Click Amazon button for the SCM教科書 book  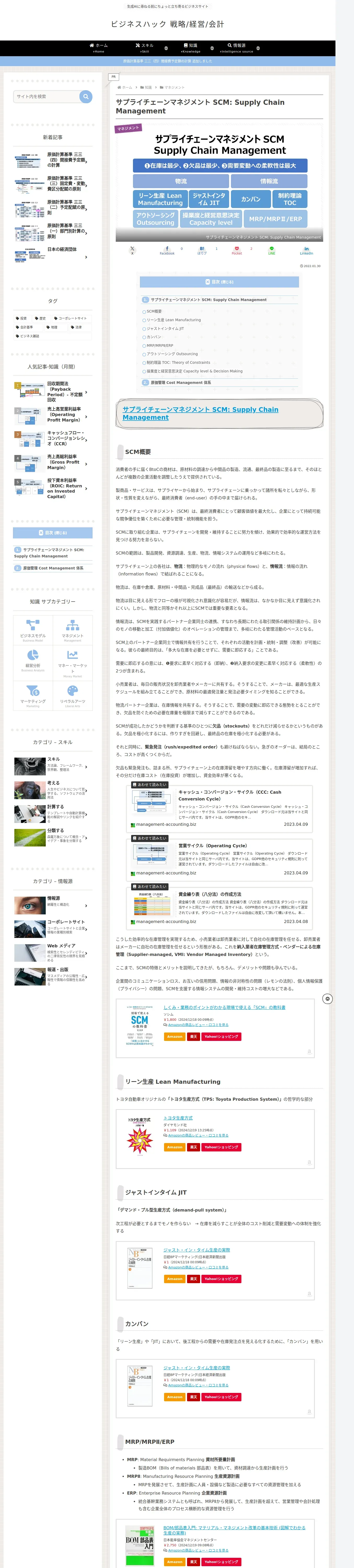pos(175,1037)
